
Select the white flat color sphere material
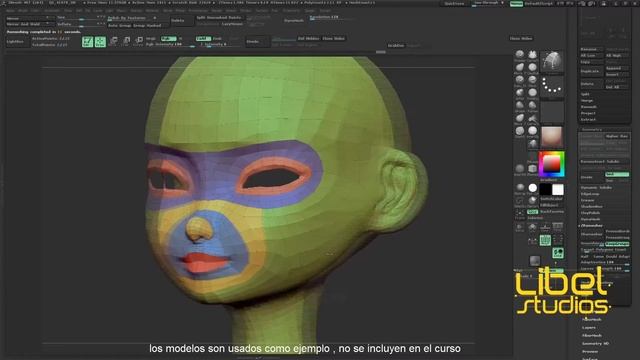tap(532, 188)
